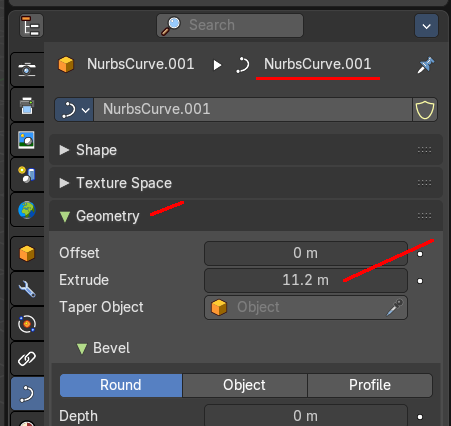Grab the Shape panel drag handle

424,150
